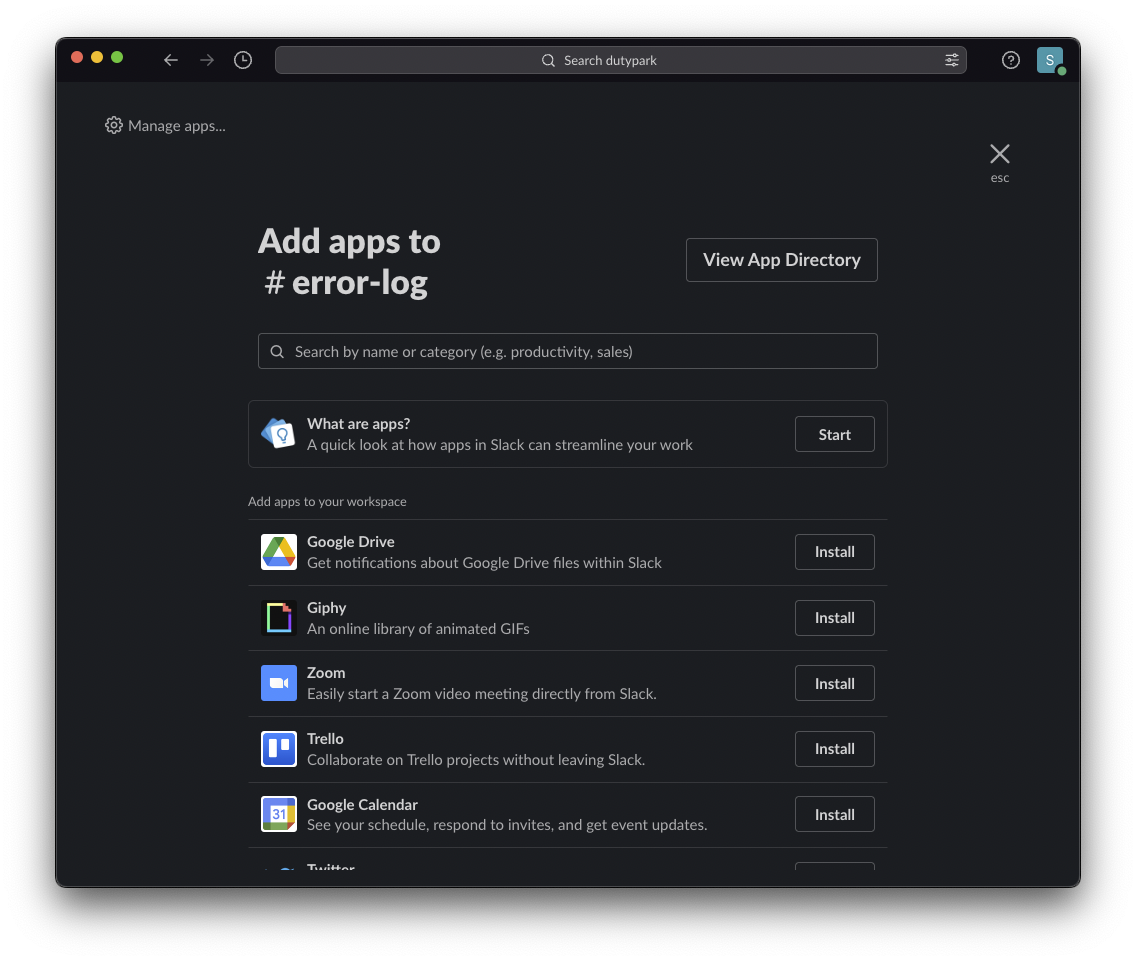1136x961 pixels.
Task: Select the Google Calendar app title
Action: pyautogui.click(x=362, y=804)
